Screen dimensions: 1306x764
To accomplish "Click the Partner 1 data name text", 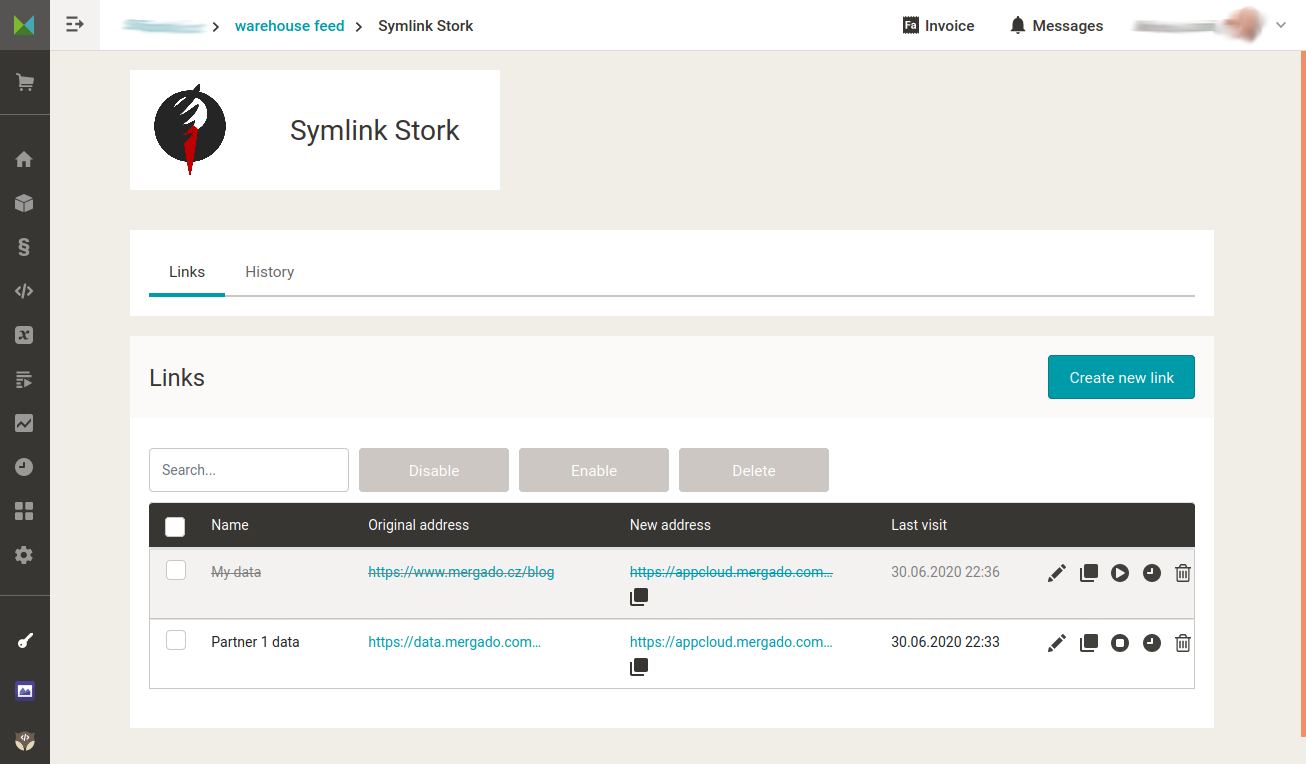I will 255,642.
